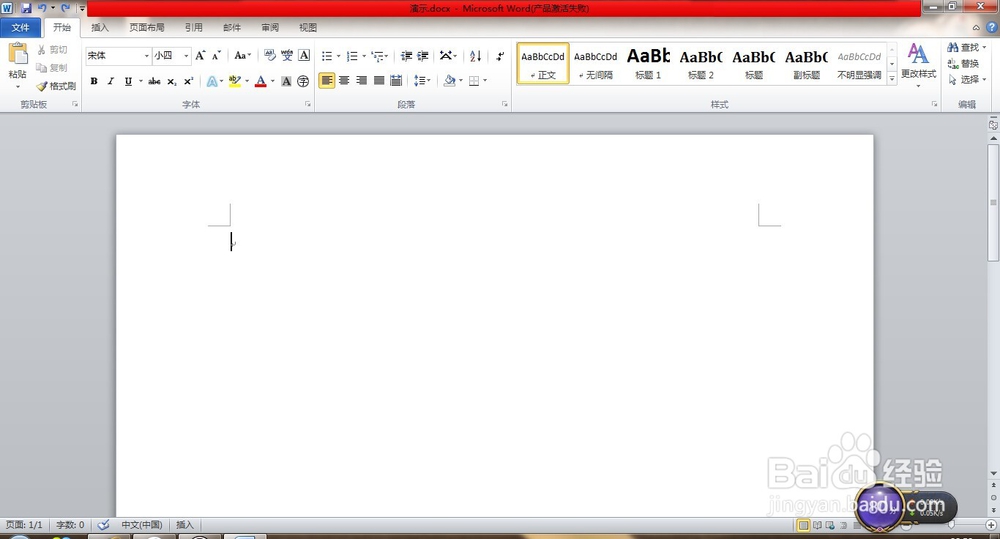Viewport: 1000px width, 539px height.
Task: Click the Cut (剪切) button
Action: click(x=52, y=50)
